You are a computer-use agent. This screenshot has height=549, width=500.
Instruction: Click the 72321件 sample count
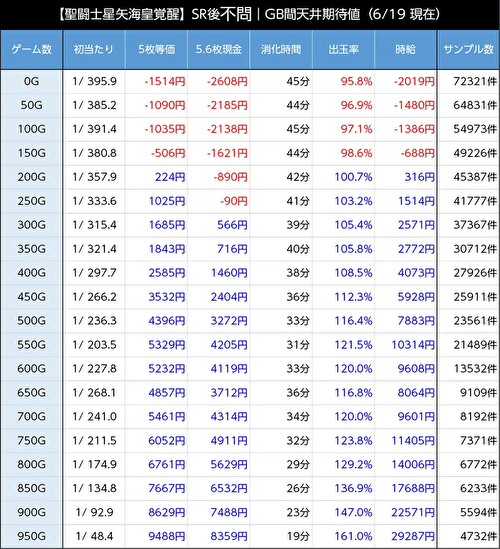click(475, 82)
